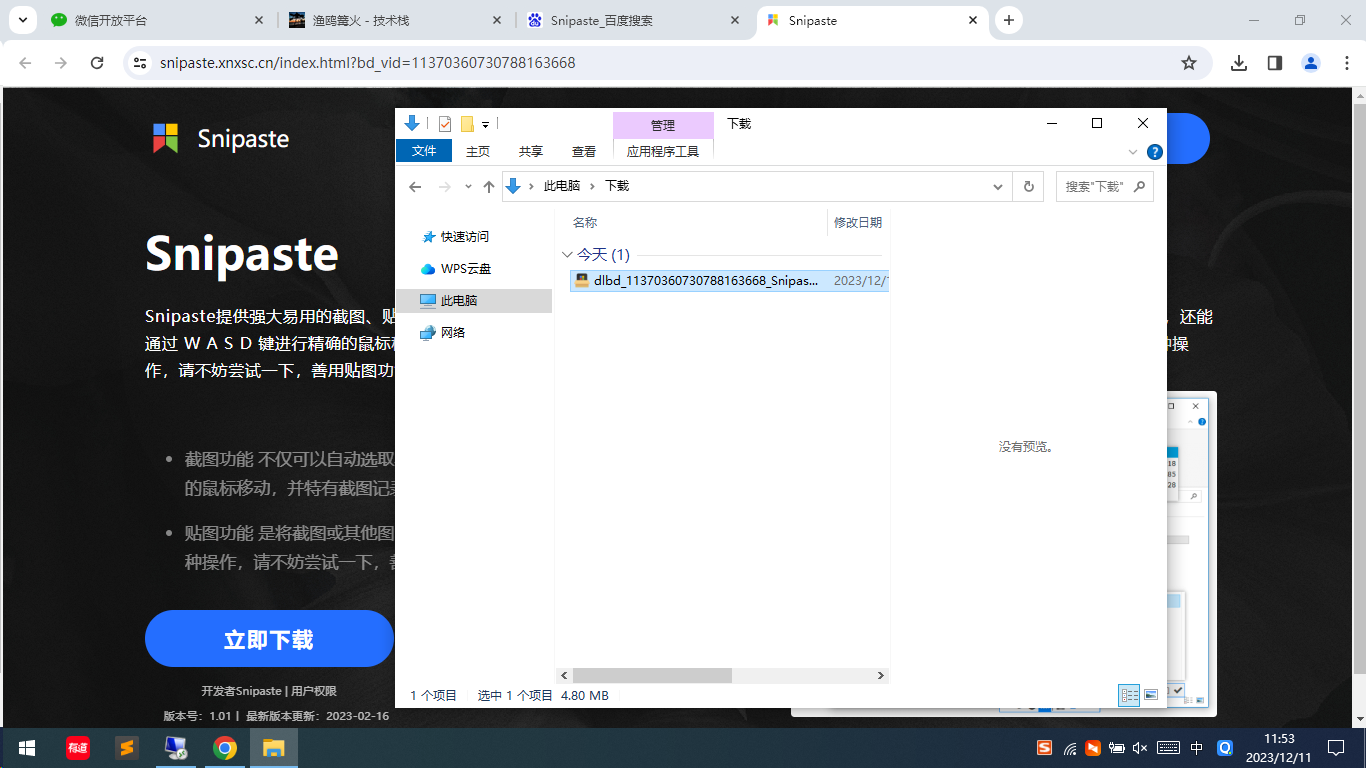Open the 应用程序工具 ribbon tab
The image size is (1366, 768).
click(x=663, y=151)
